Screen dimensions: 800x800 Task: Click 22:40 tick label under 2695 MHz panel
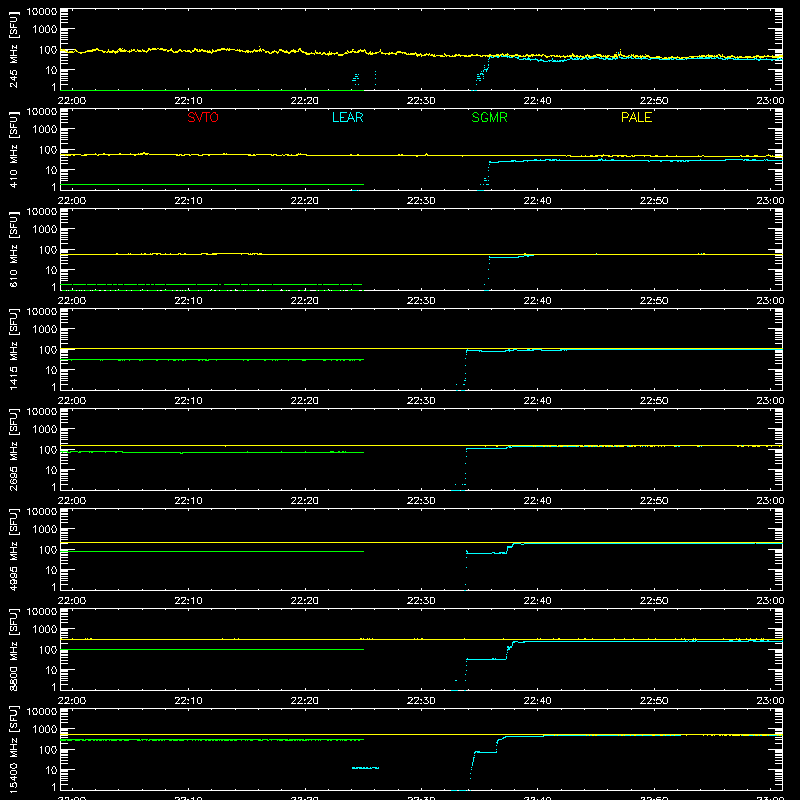click(x=537, y=501)
